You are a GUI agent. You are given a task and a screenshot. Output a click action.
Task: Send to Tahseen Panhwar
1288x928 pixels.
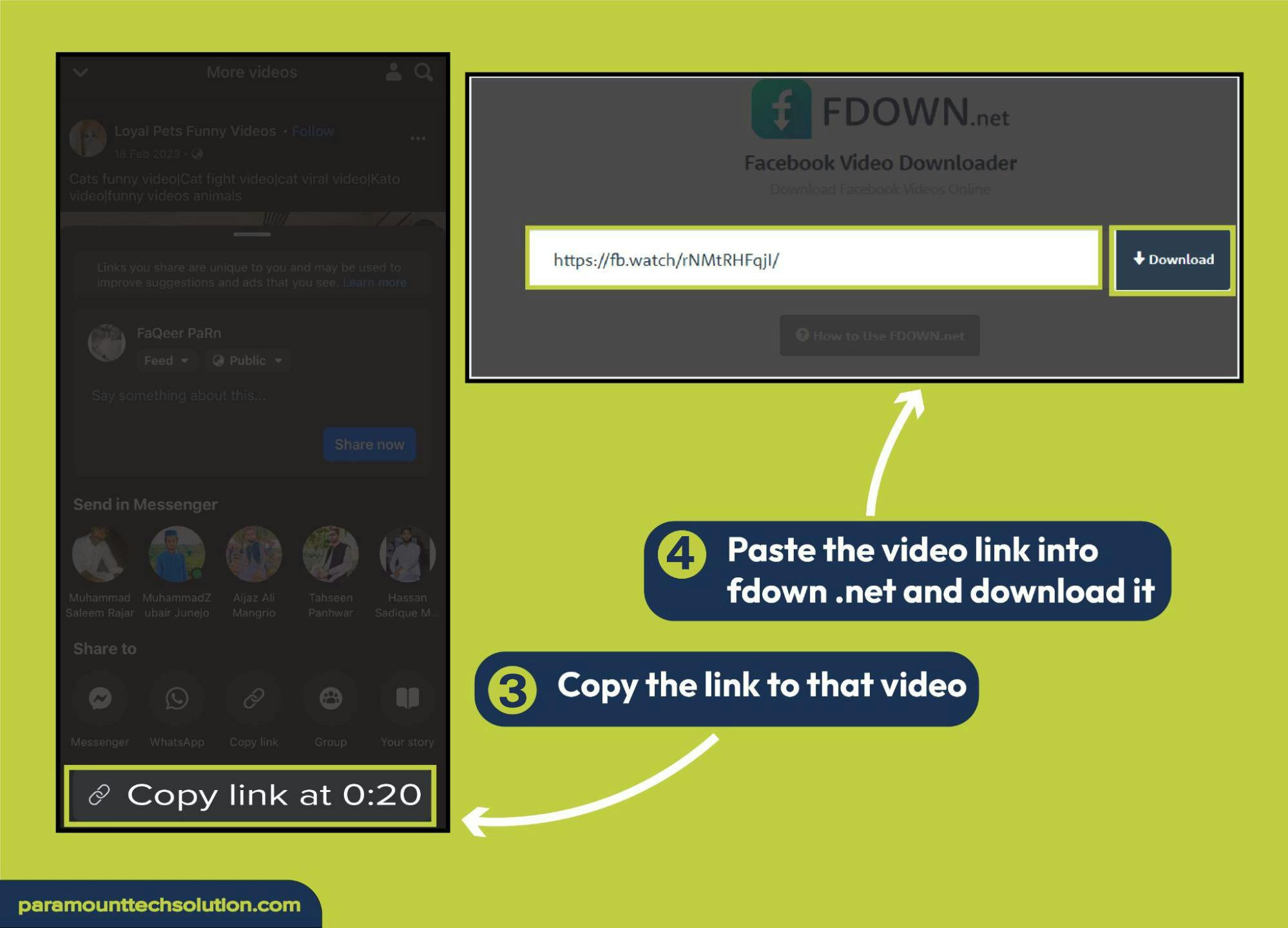click(331, 554)
